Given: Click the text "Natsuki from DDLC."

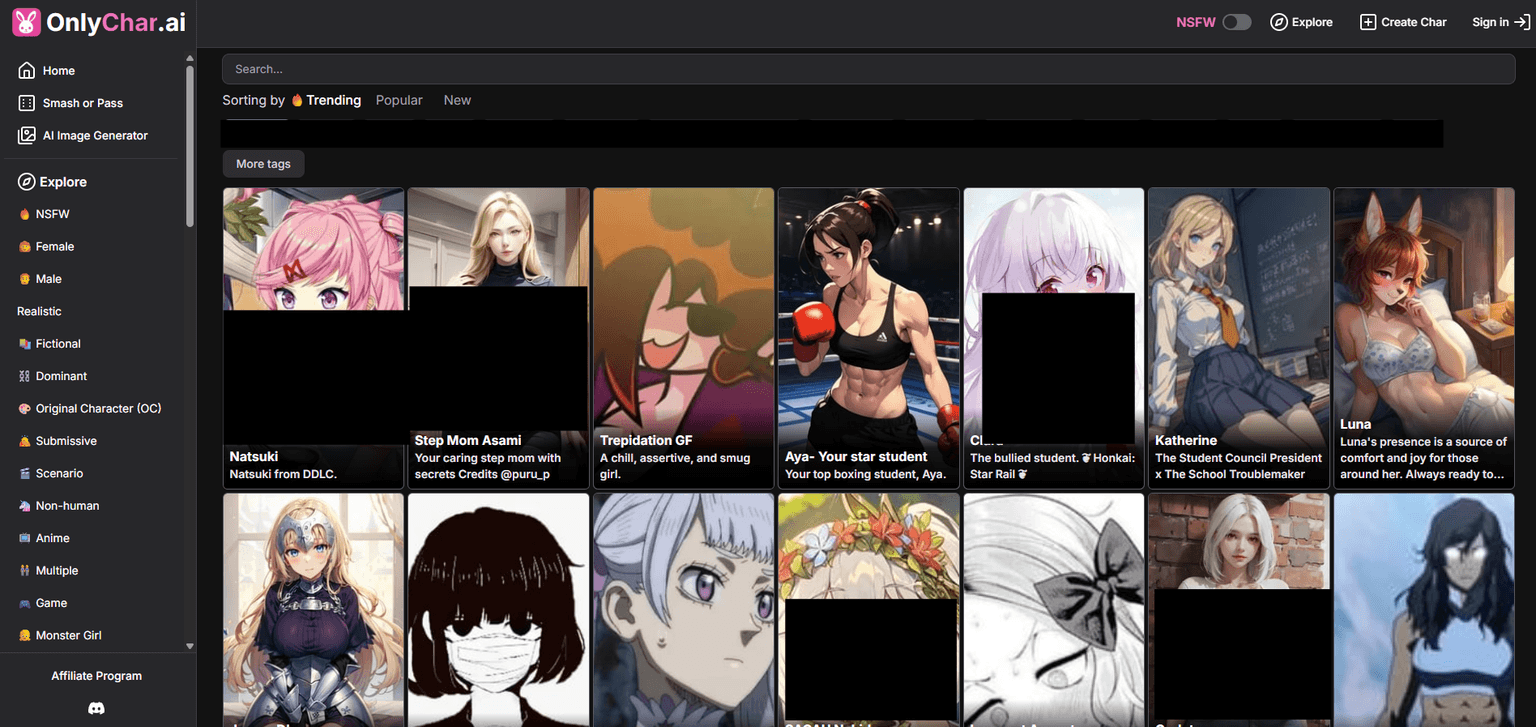Looking at the screenshot, I should 283,474.
